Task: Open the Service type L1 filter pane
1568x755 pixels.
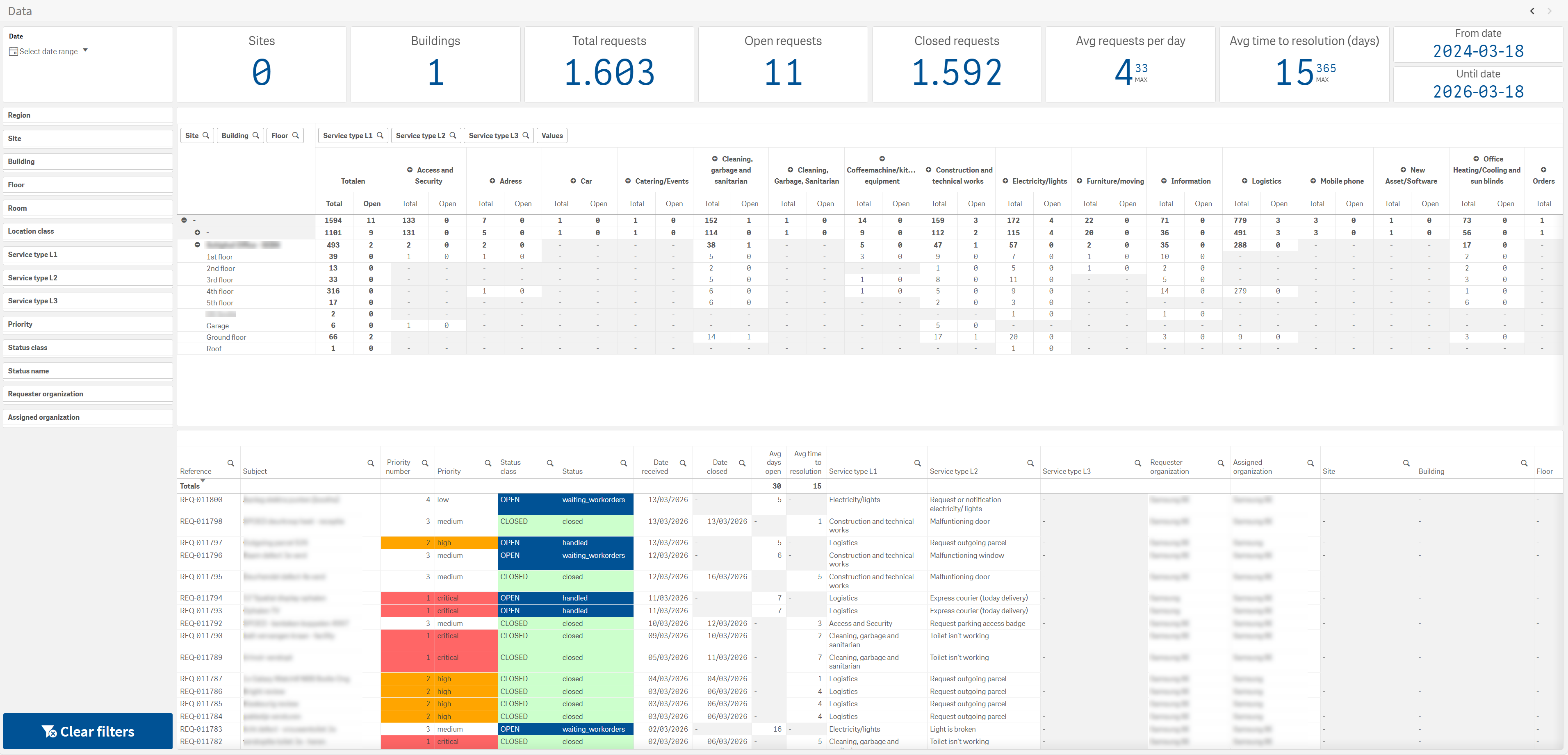Action: click(88, 255)
